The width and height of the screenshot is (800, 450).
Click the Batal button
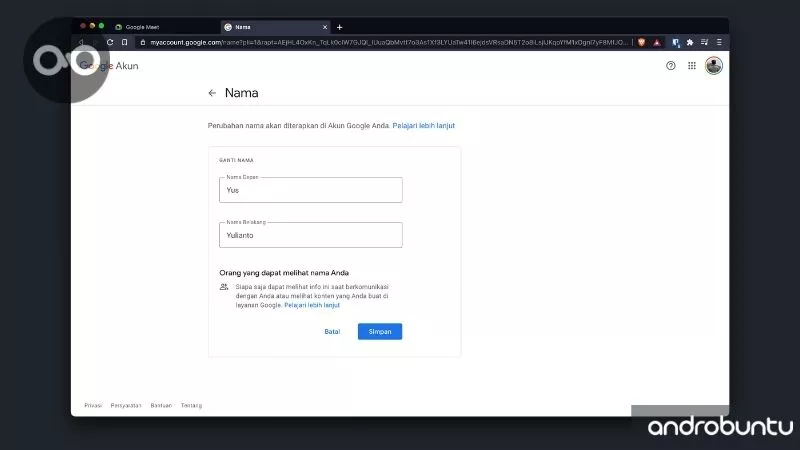coord(332,332)
